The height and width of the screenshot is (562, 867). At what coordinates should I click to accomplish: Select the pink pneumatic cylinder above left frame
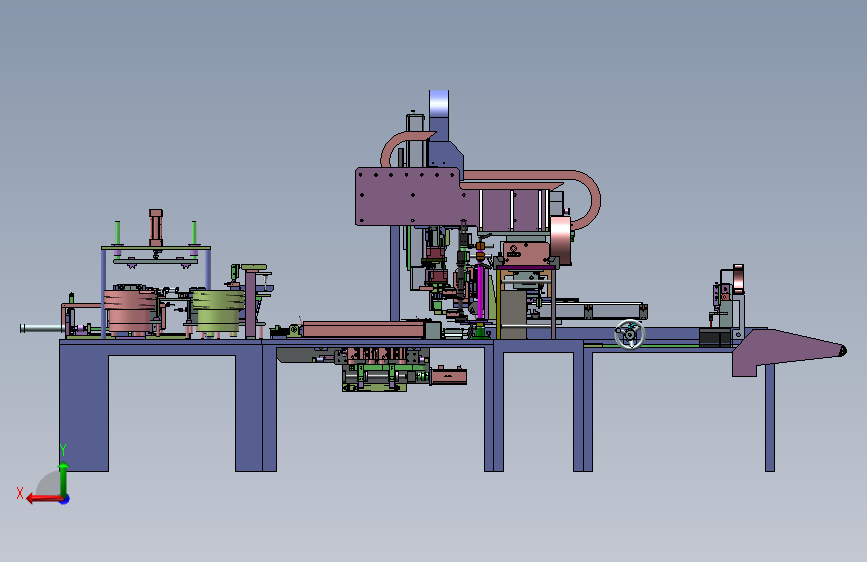pyautogui.click(x=156, y=228)
